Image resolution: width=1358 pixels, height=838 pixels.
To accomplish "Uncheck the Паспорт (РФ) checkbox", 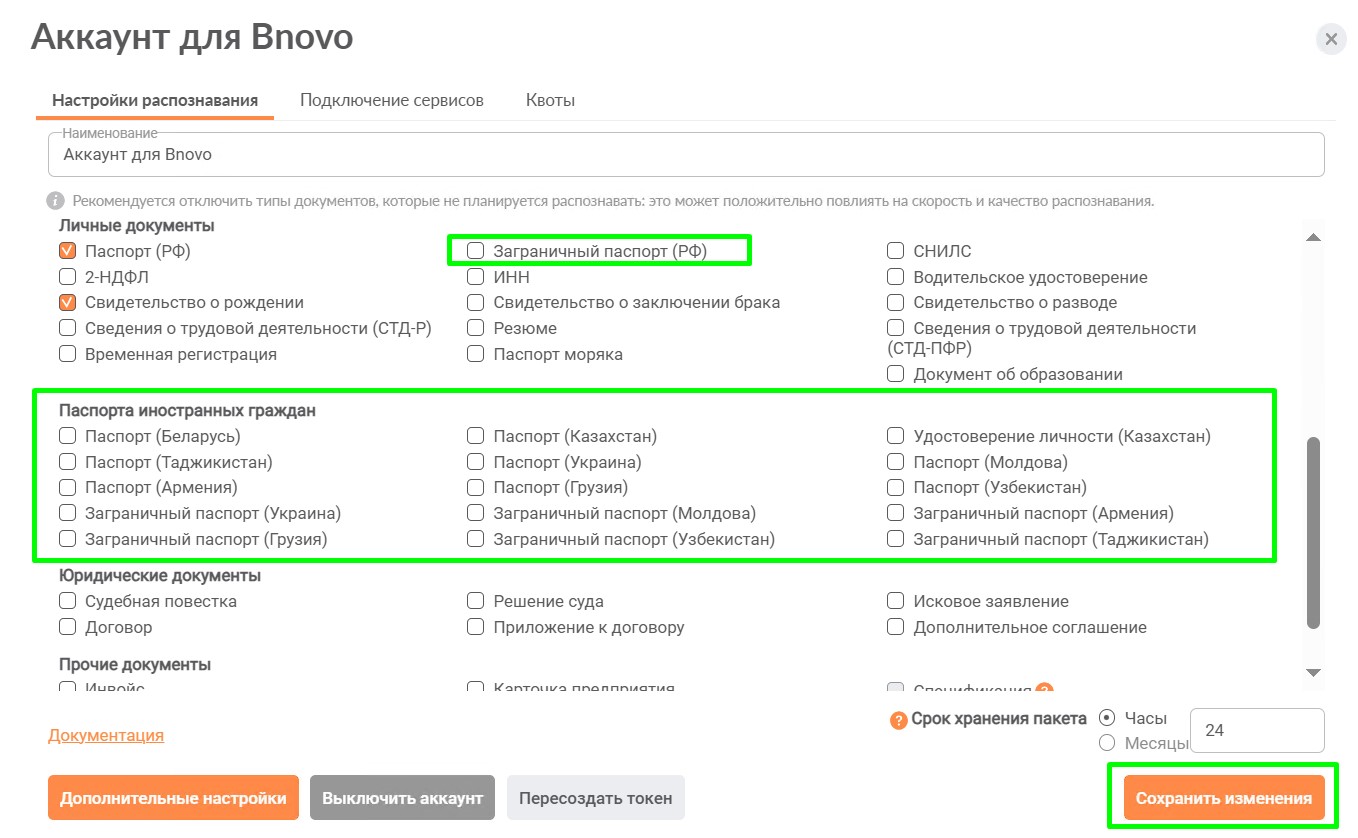I will click(x=68, y=251).
